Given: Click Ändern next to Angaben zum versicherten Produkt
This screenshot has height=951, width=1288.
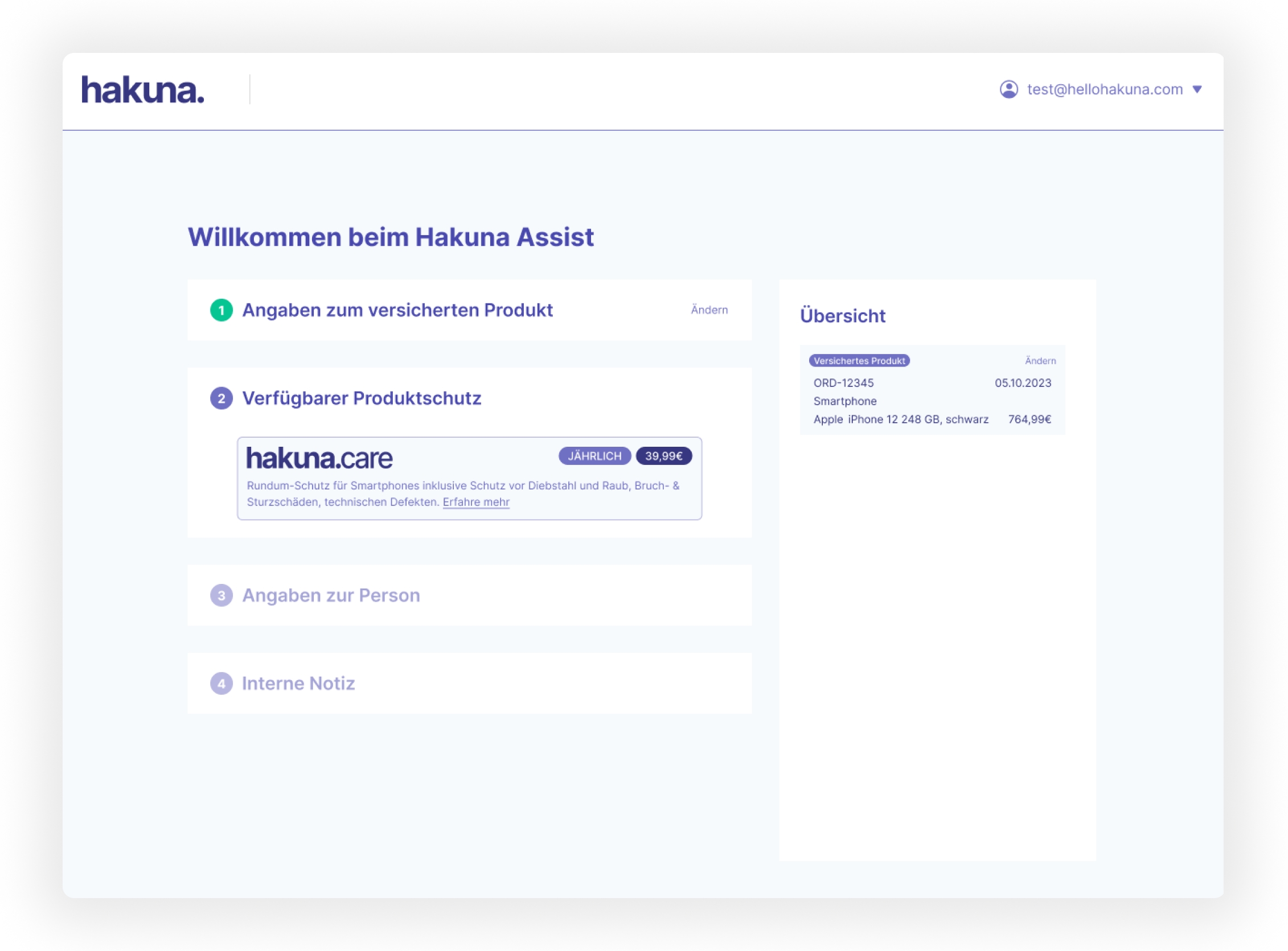Looking at the screenshot, I should coord(709,310).
